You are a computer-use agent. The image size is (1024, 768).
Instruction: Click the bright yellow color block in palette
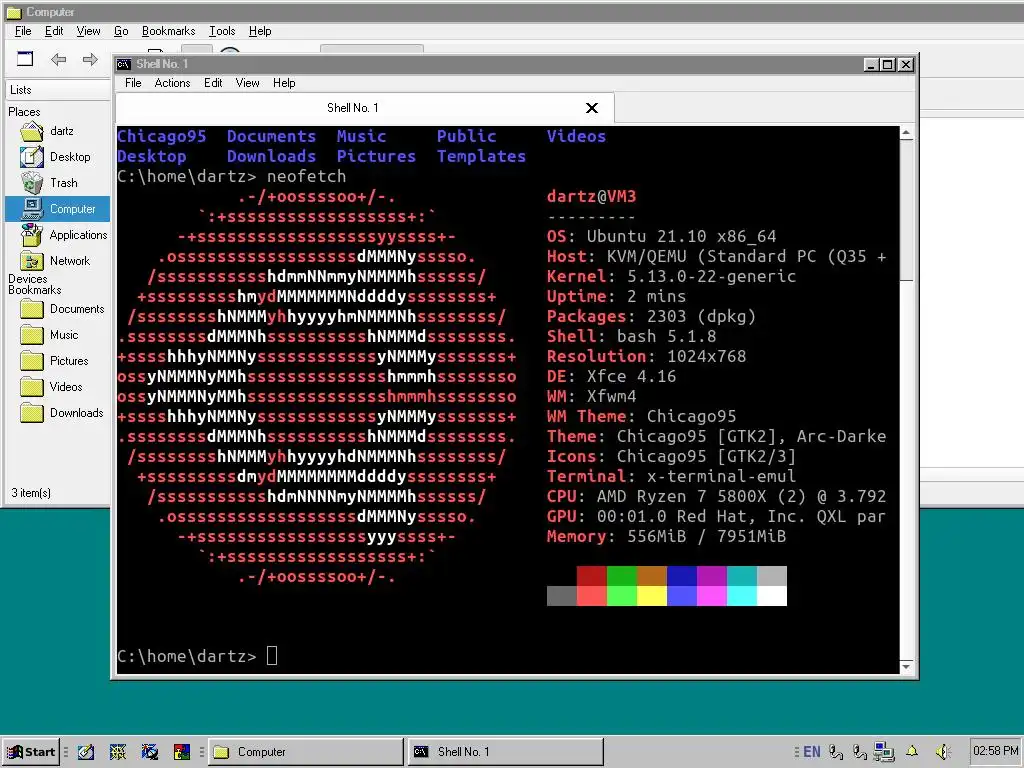pos(652,596)
